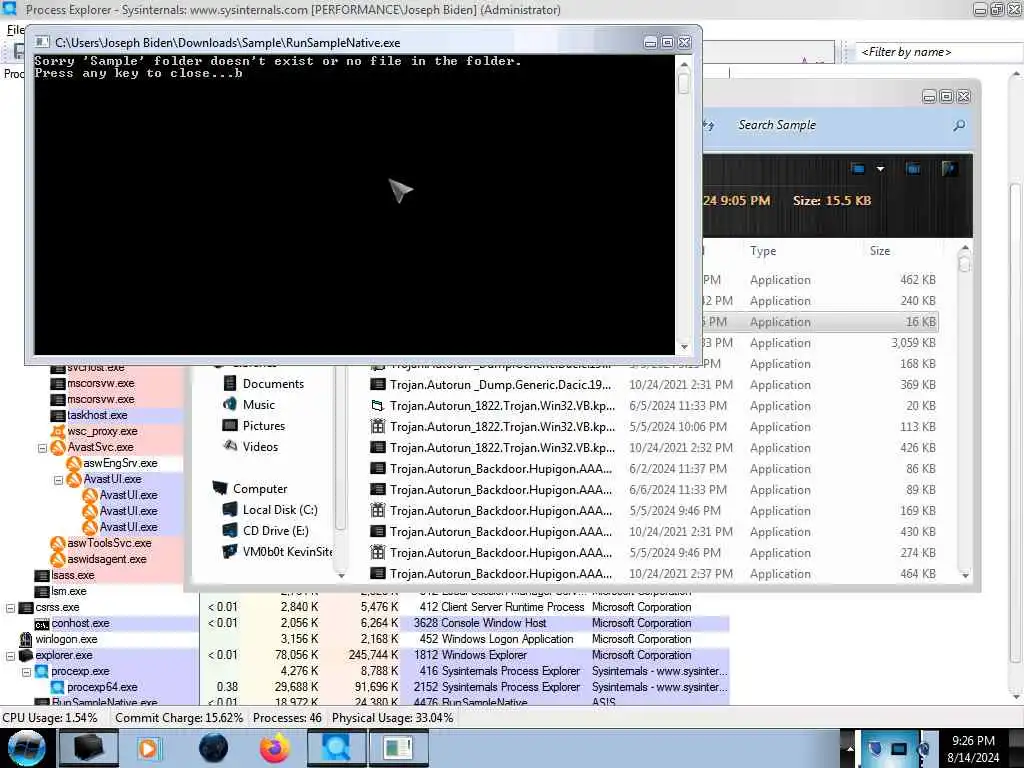The height and width of the screenshot is (768, 1024).
Task: Collapse the explorer.exe tree node
Action: coord(10,656)
